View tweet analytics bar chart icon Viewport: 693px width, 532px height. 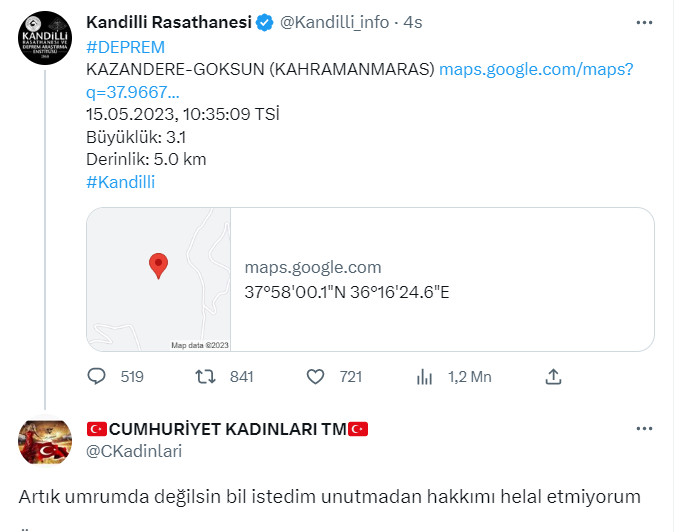point(424,377)
